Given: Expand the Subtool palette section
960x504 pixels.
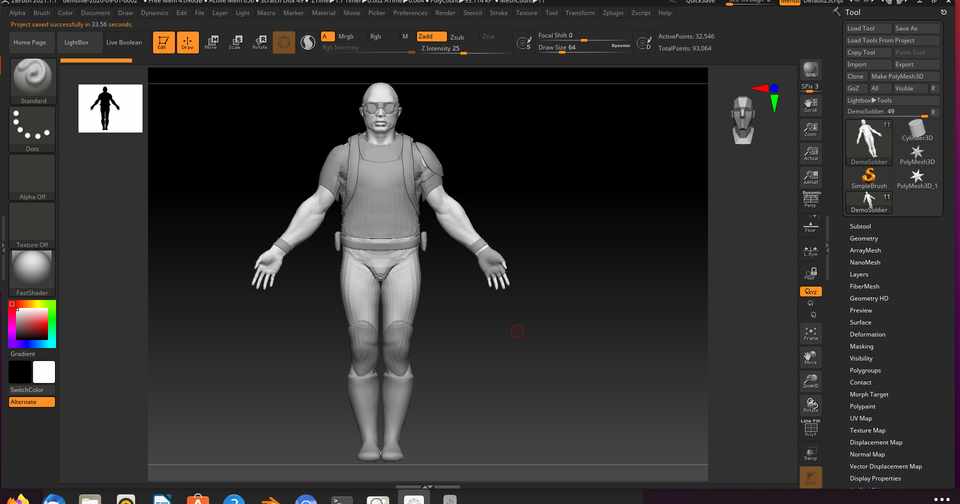Looking at the screenshot, I should 860,227.
